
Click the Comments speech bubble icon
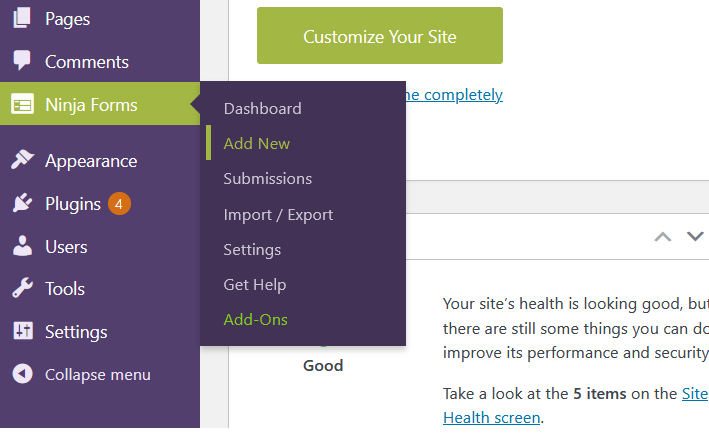(22, 60)
